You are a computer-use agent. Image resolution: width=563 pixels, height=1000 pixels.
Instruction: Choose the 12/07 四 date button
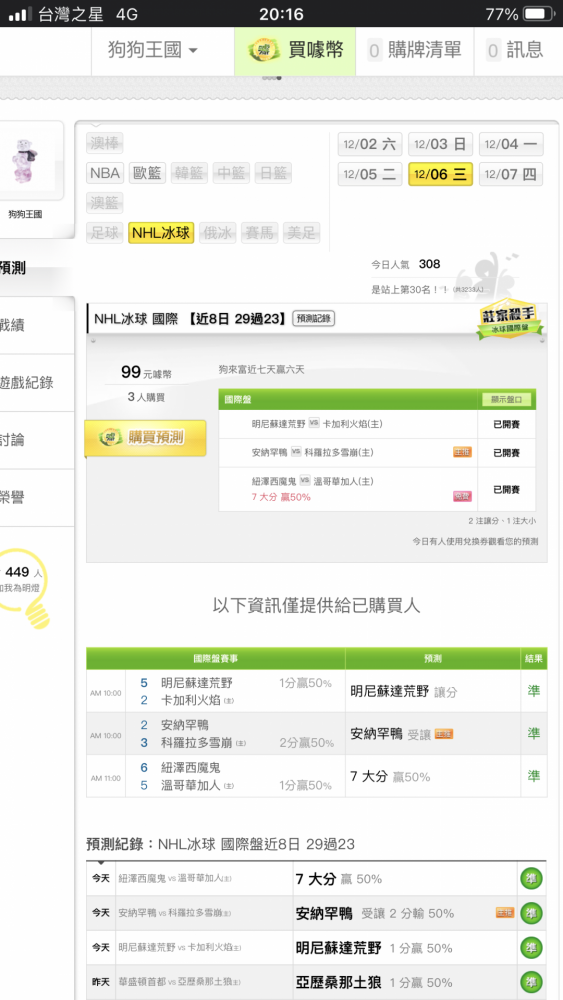511,174
